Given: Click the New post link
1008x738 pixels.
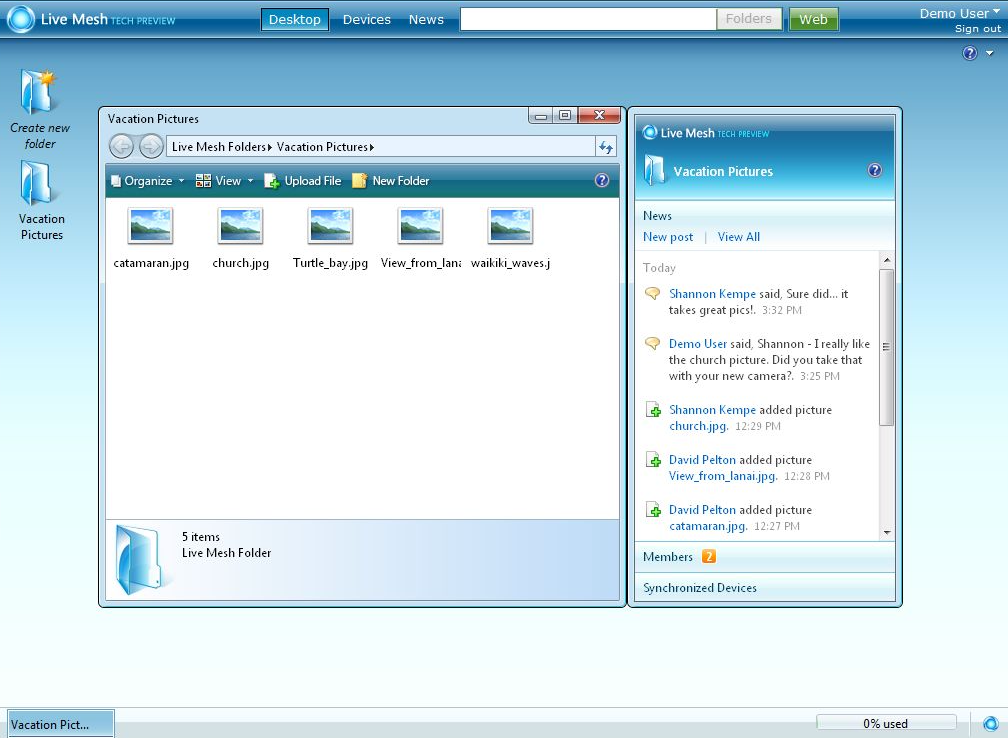Looking at the screenshot, I should point(668,237).
